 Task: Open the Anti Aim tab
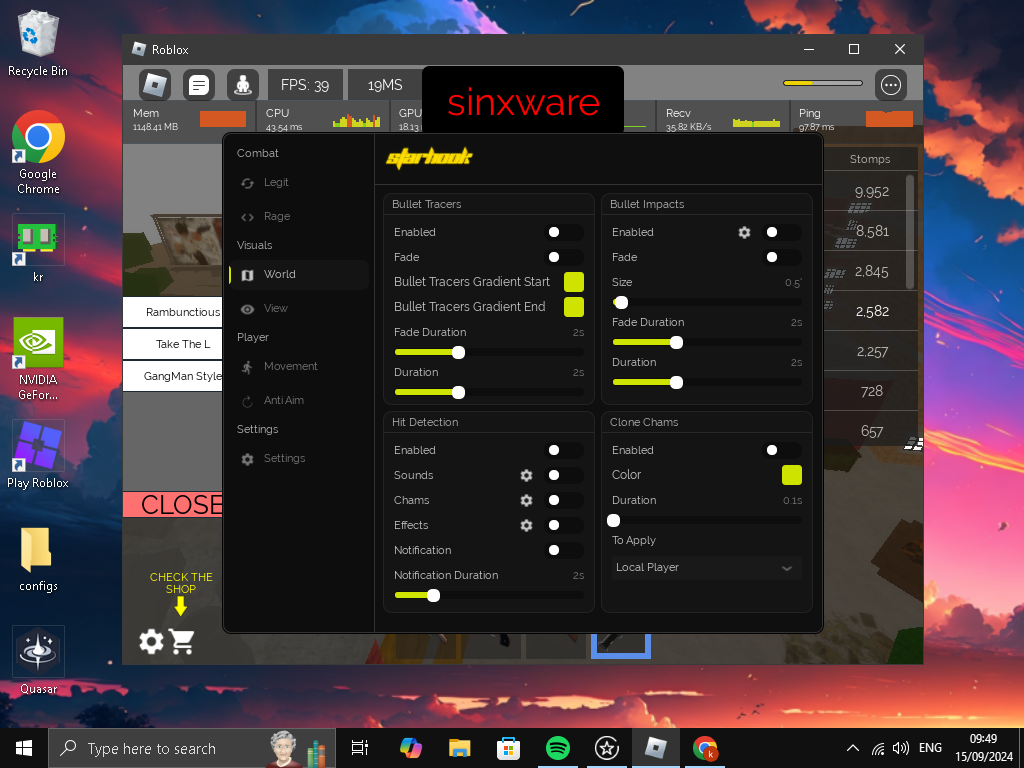pos(299,401)
